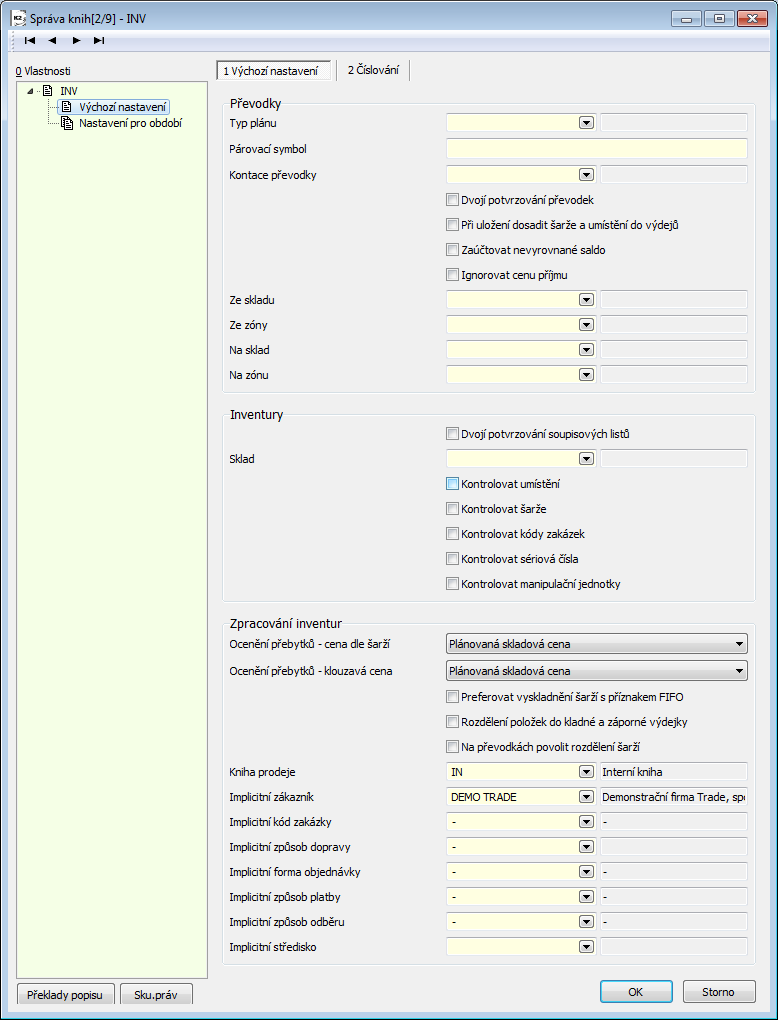
Task: Open Implicitní zákazník dropdown
Action: [587, 796]
